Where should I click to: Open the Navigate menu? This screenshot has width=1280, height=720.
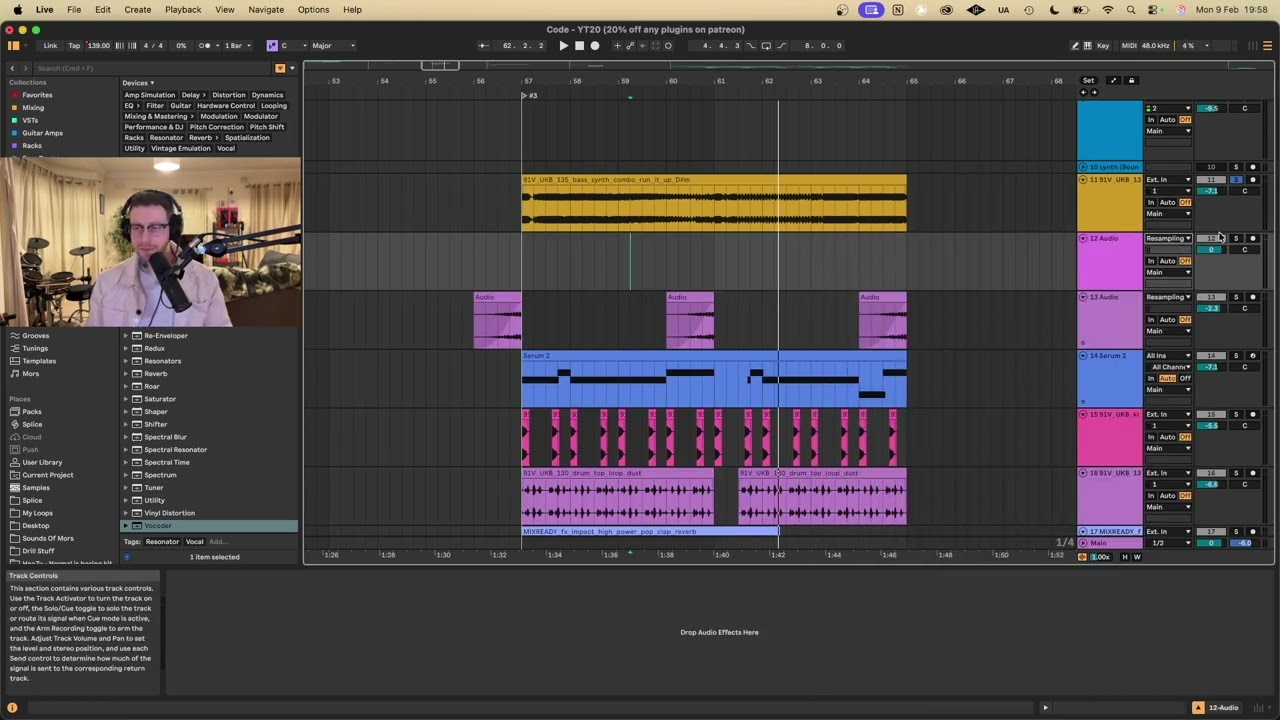pyautogui.click(x=266, y=9)
